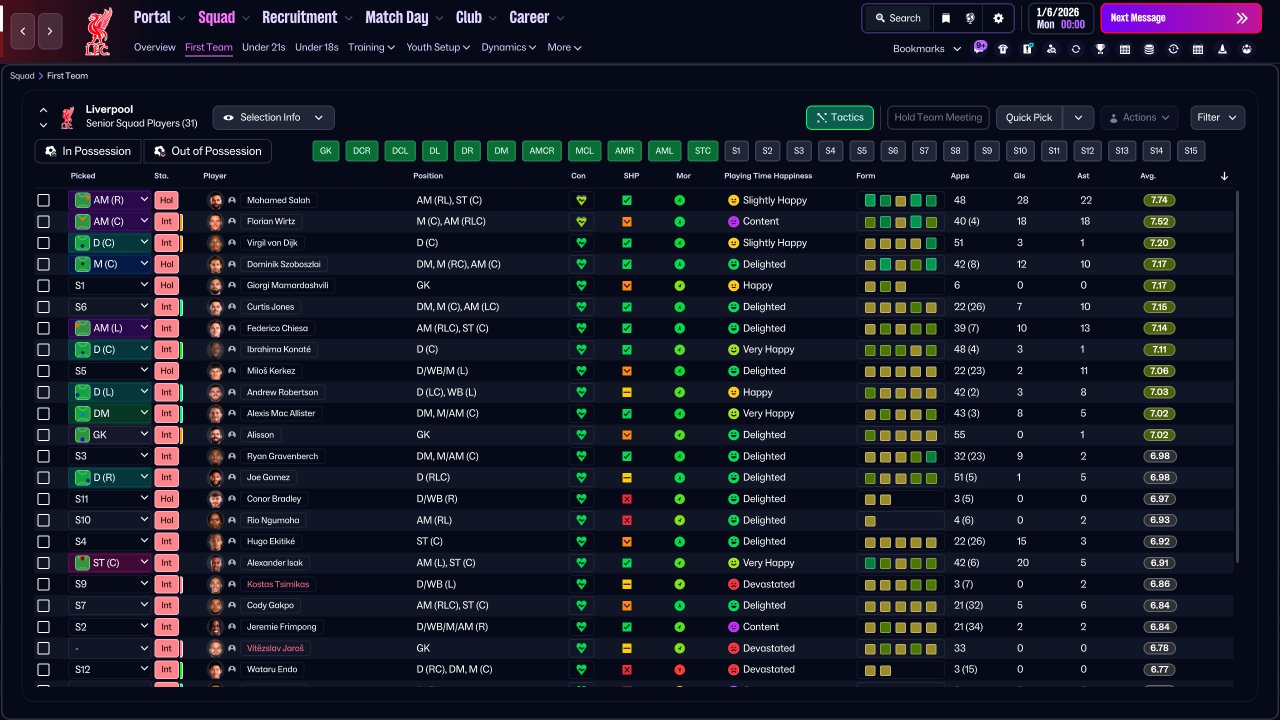Viewport: 1280px width, 720px height.
Task: Open the Actions dropdown
Action: point(1139,118)
